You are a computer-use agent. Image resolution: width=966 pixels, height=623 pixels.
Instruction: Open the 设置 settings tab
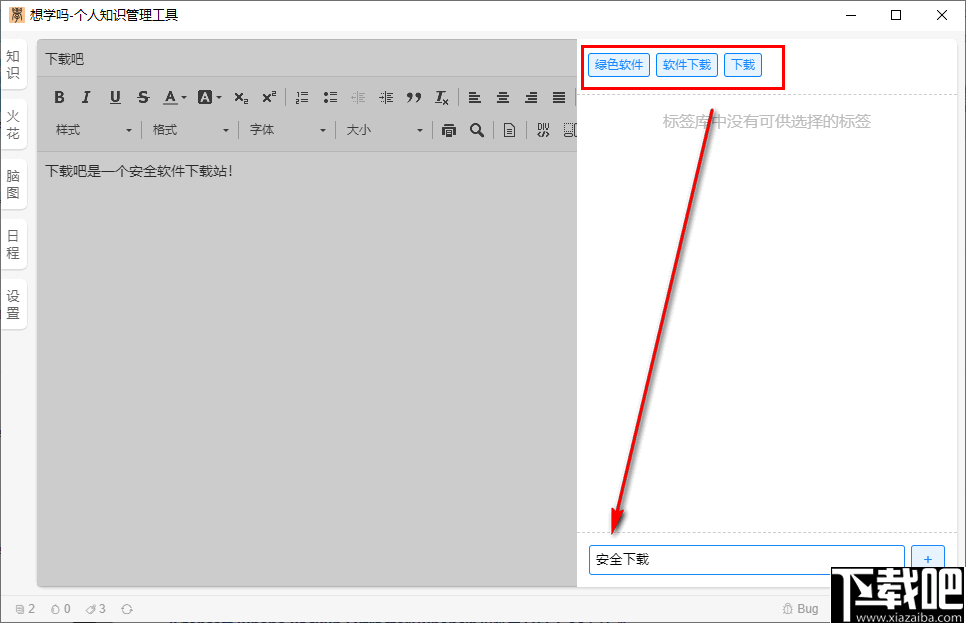pos(13,304)
